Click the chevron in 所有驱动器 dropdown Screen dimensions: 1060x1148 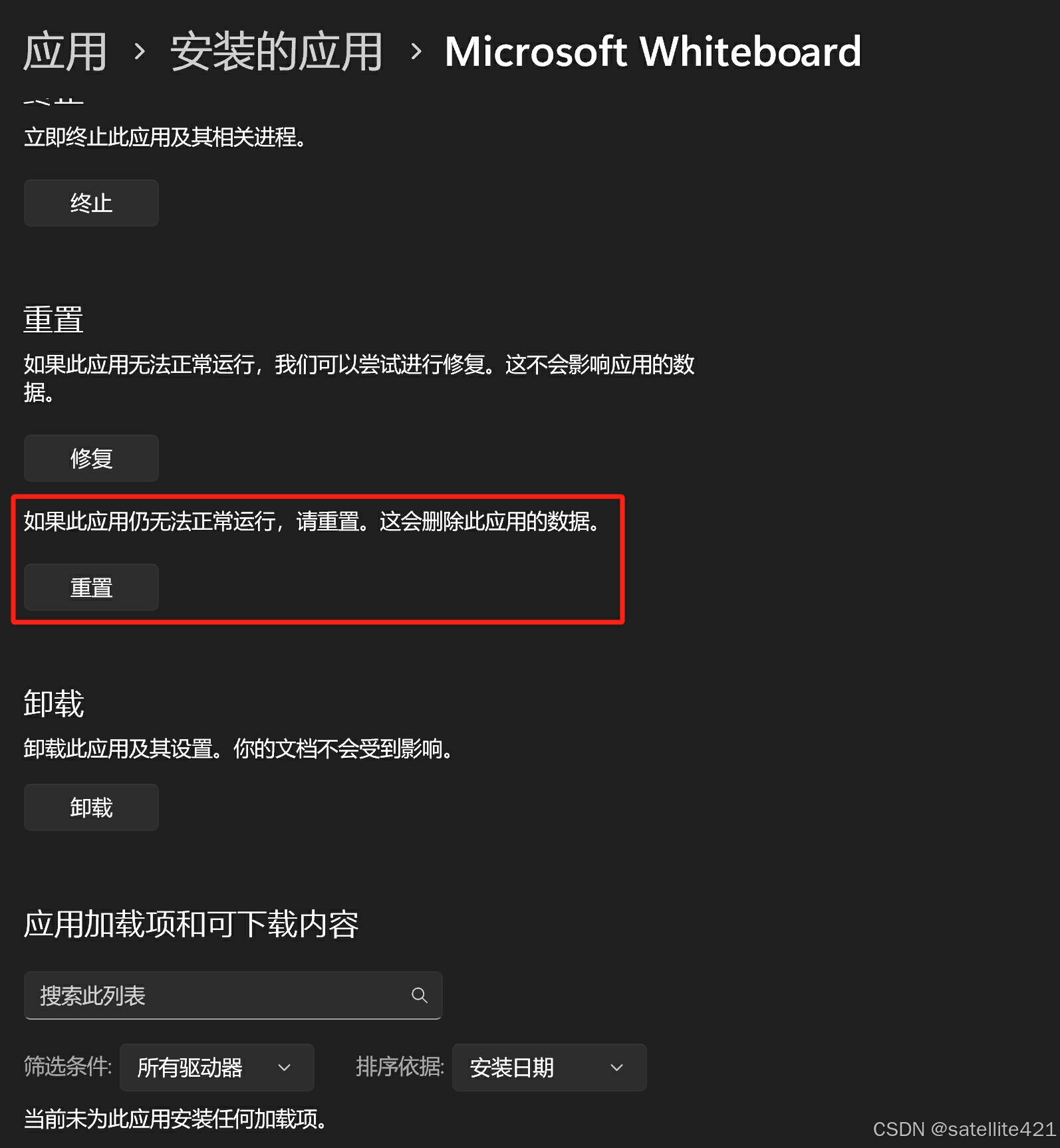[x=285, y=1068]
